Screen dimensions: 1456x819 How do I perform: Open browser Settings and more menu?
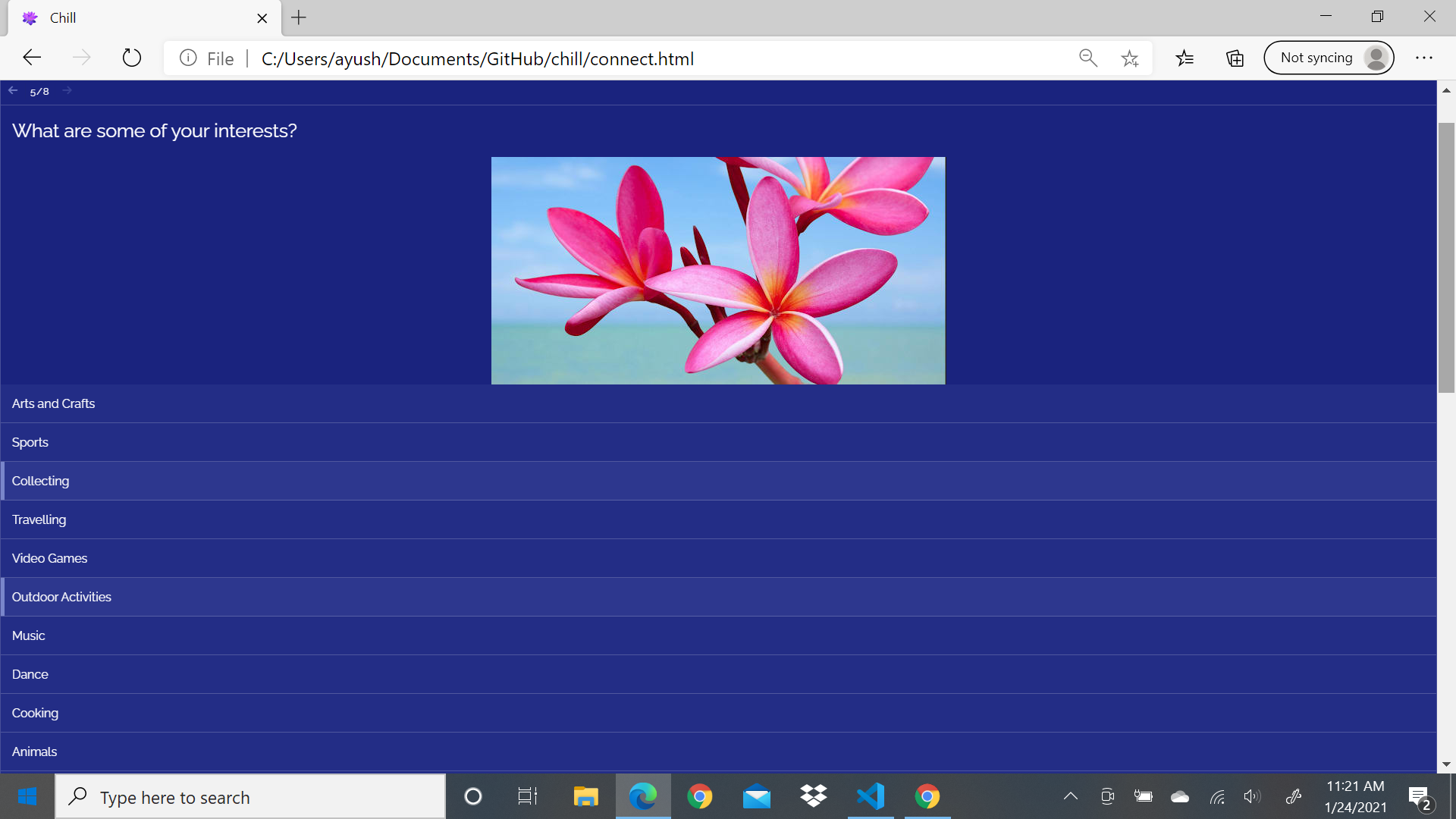(1424, 58)
